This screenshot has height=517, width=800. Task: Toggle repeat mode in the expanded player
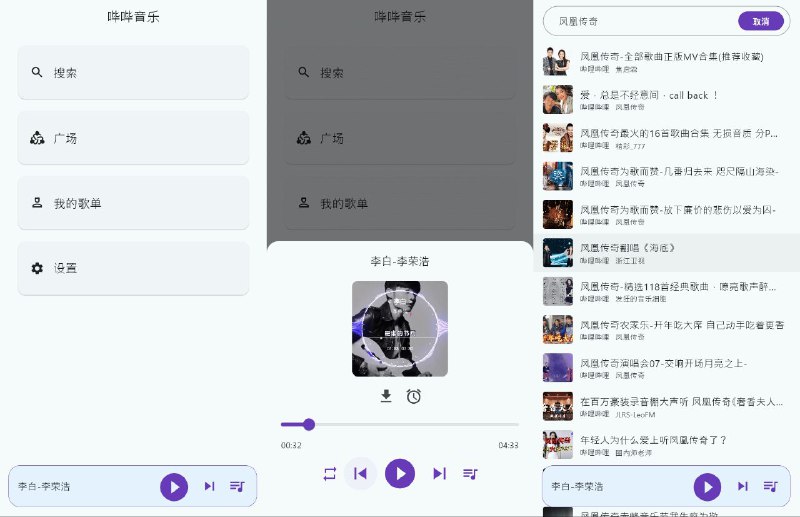click(330, 474)
